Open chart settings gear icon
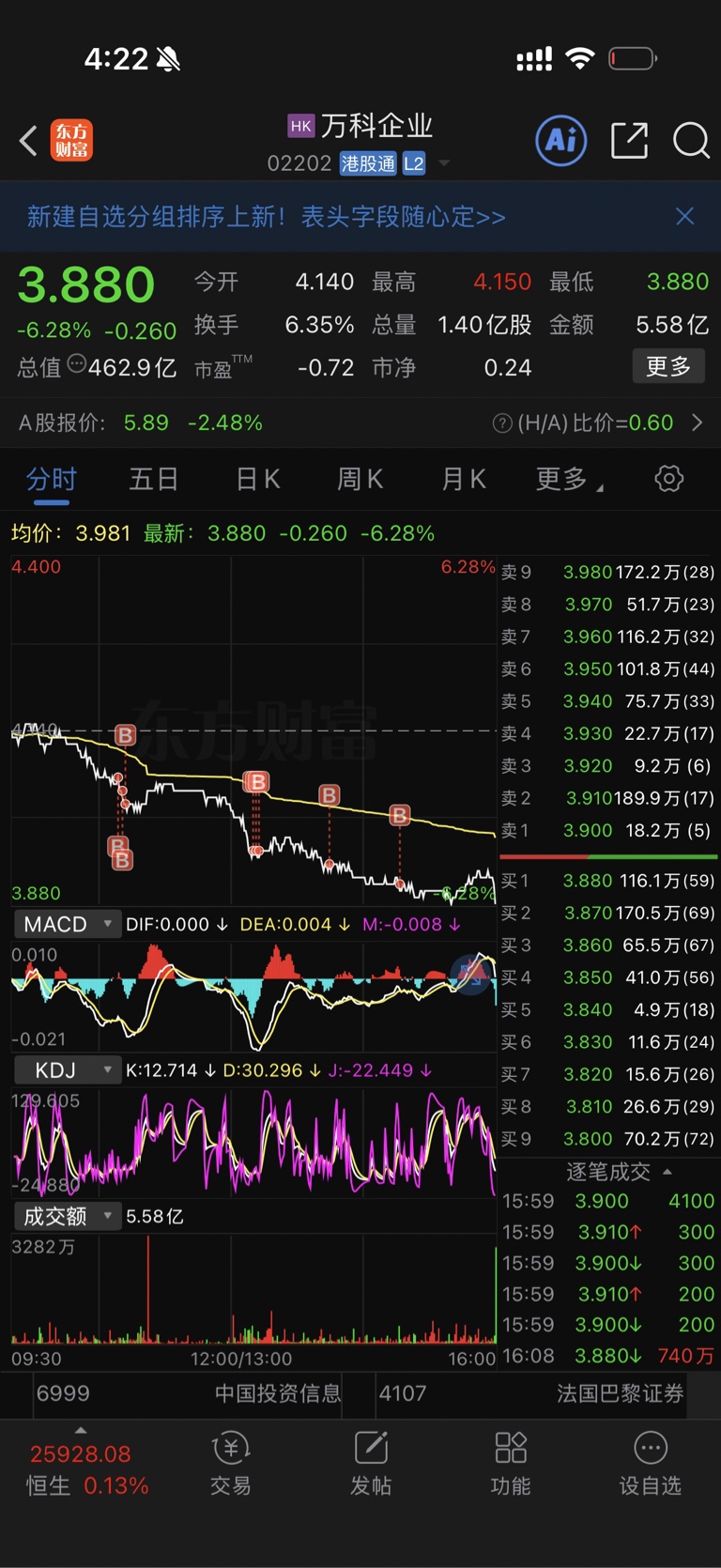The height and width of the screenshot is (1568, 721). pyautogui.click(x=668, y=479)
